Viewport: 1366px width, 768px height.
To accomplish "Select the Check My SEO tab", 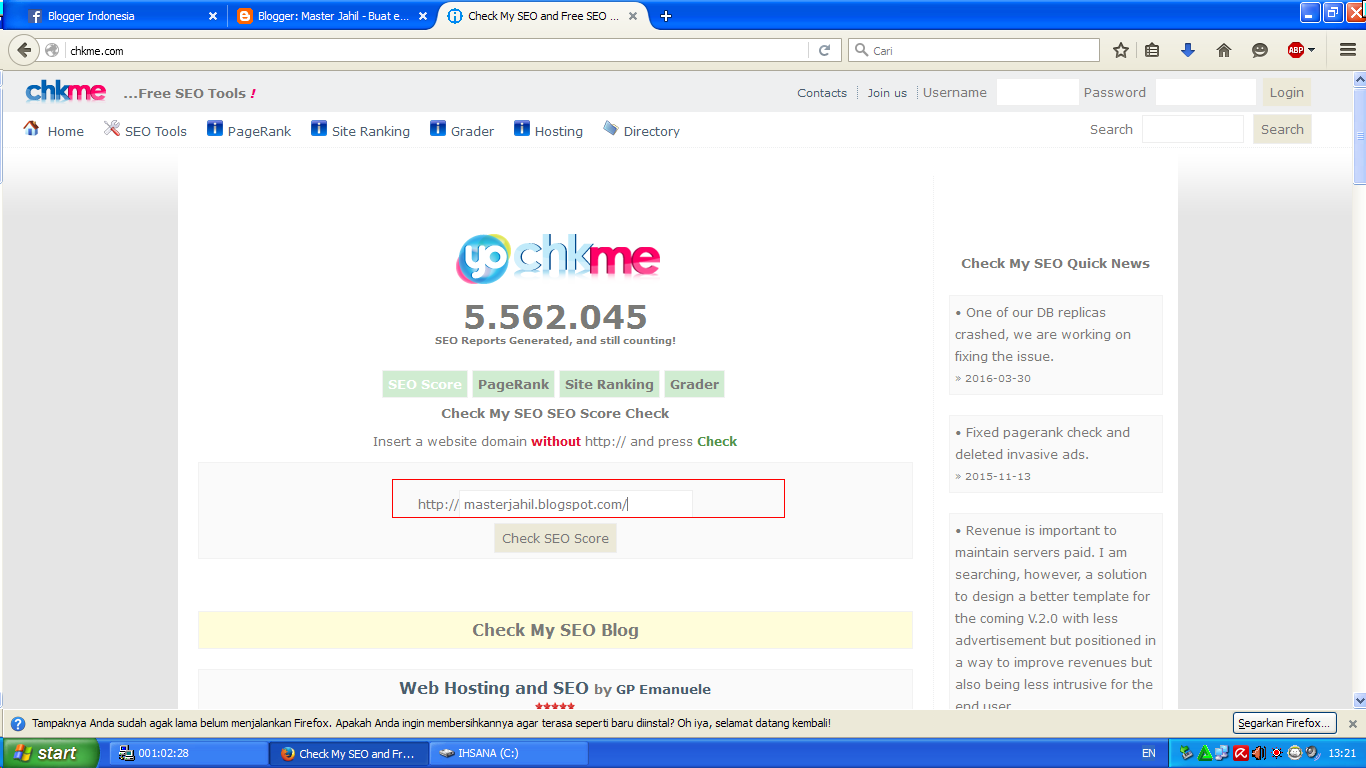I will pyautogui.click(x=543, y=16).
